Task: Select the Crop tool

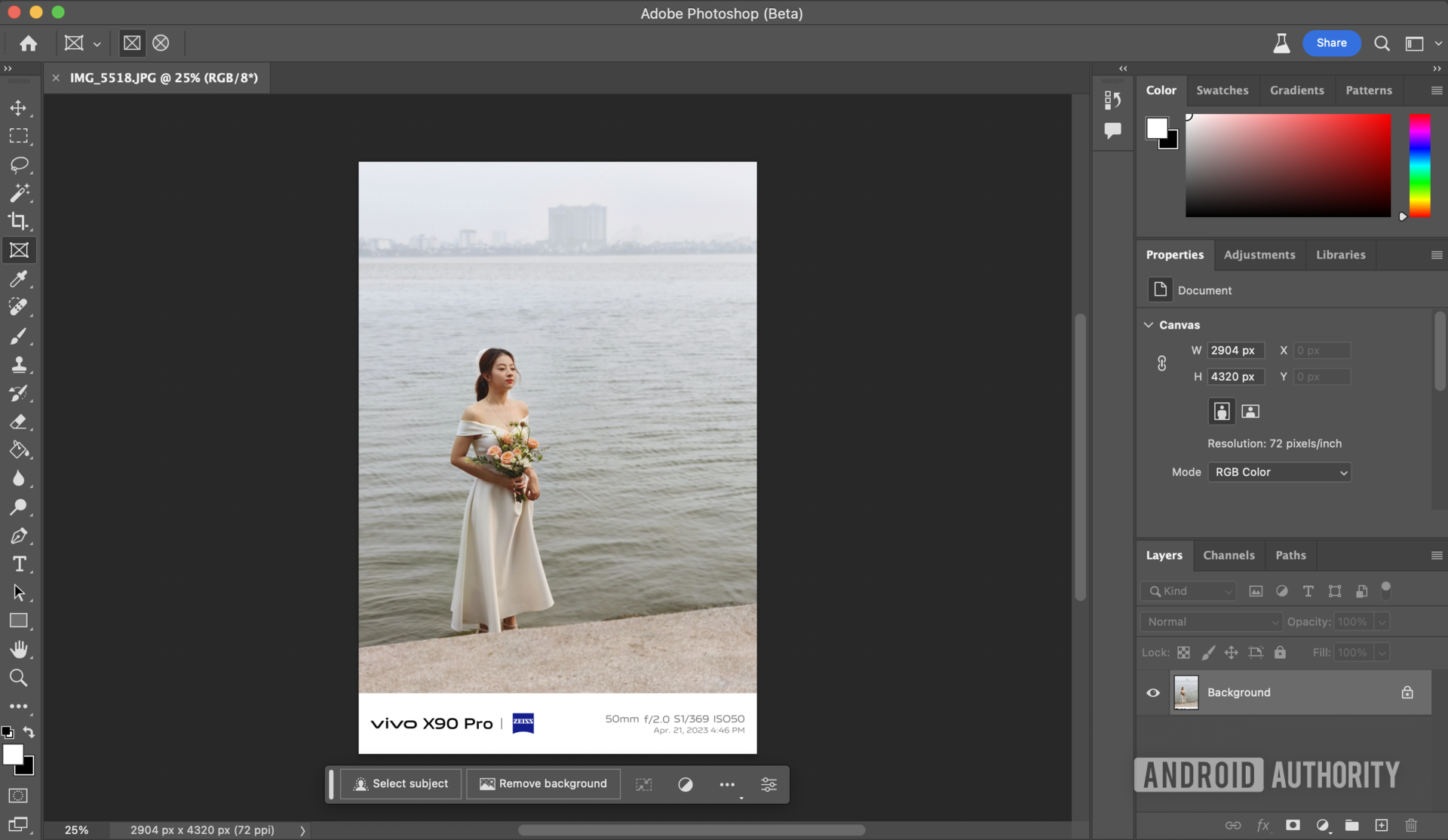Action: (x=19, y=221)
